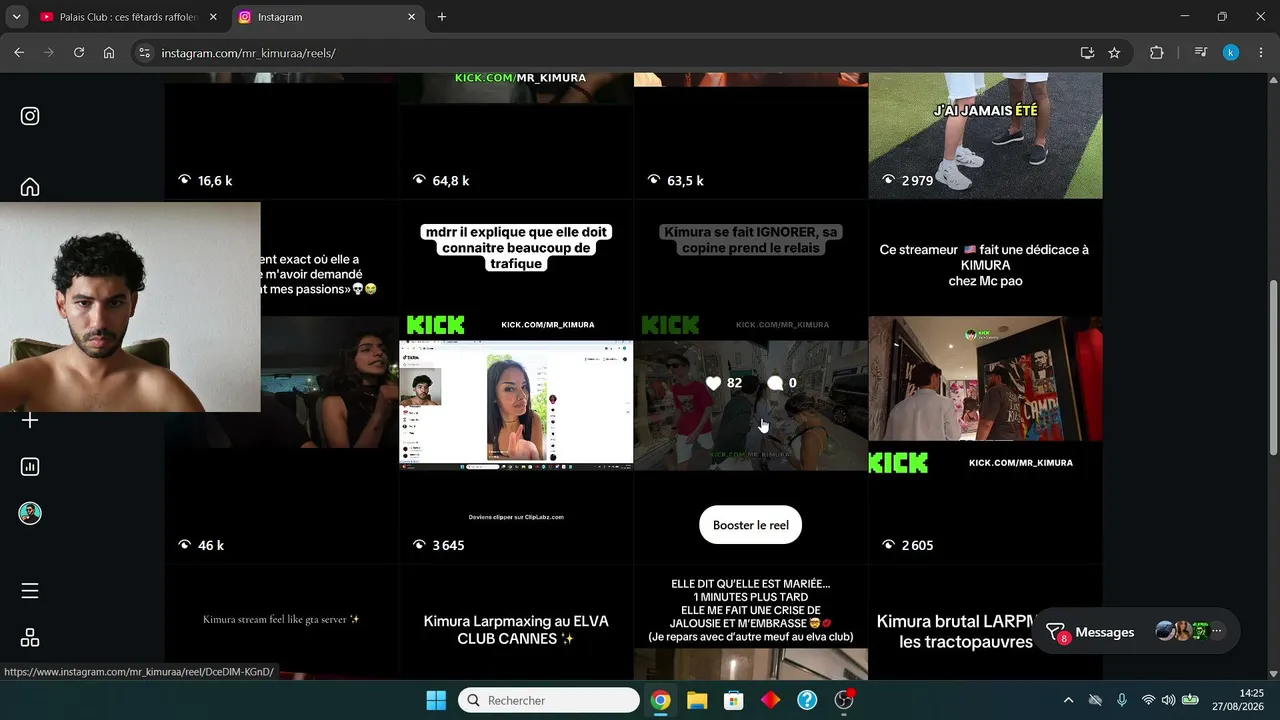Image resolution: width=1280 pixels, height=720 pixels.
Task: Click the Rechercher taskbar search box
Action: click(548, 700)
